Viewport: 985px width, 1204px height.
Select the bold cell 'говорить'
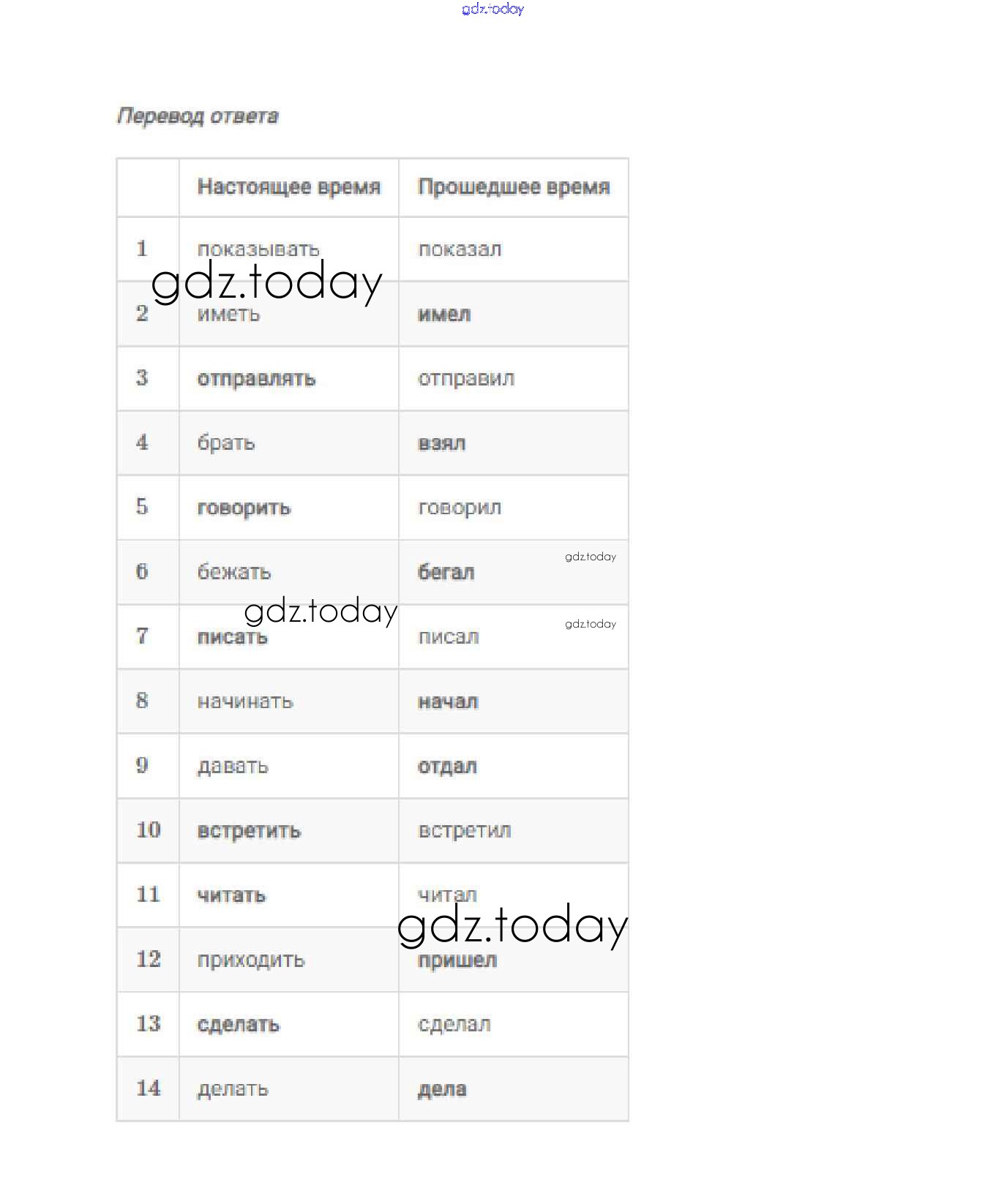[x=244, y=508]
